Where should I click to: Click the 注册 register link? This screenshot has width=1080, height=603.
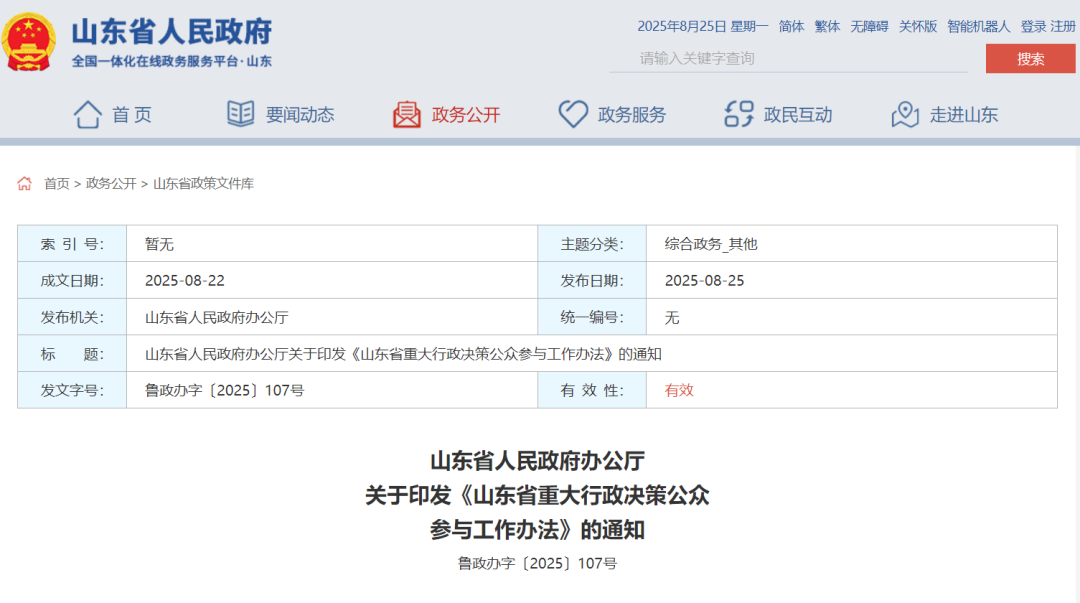(1063, 26)
